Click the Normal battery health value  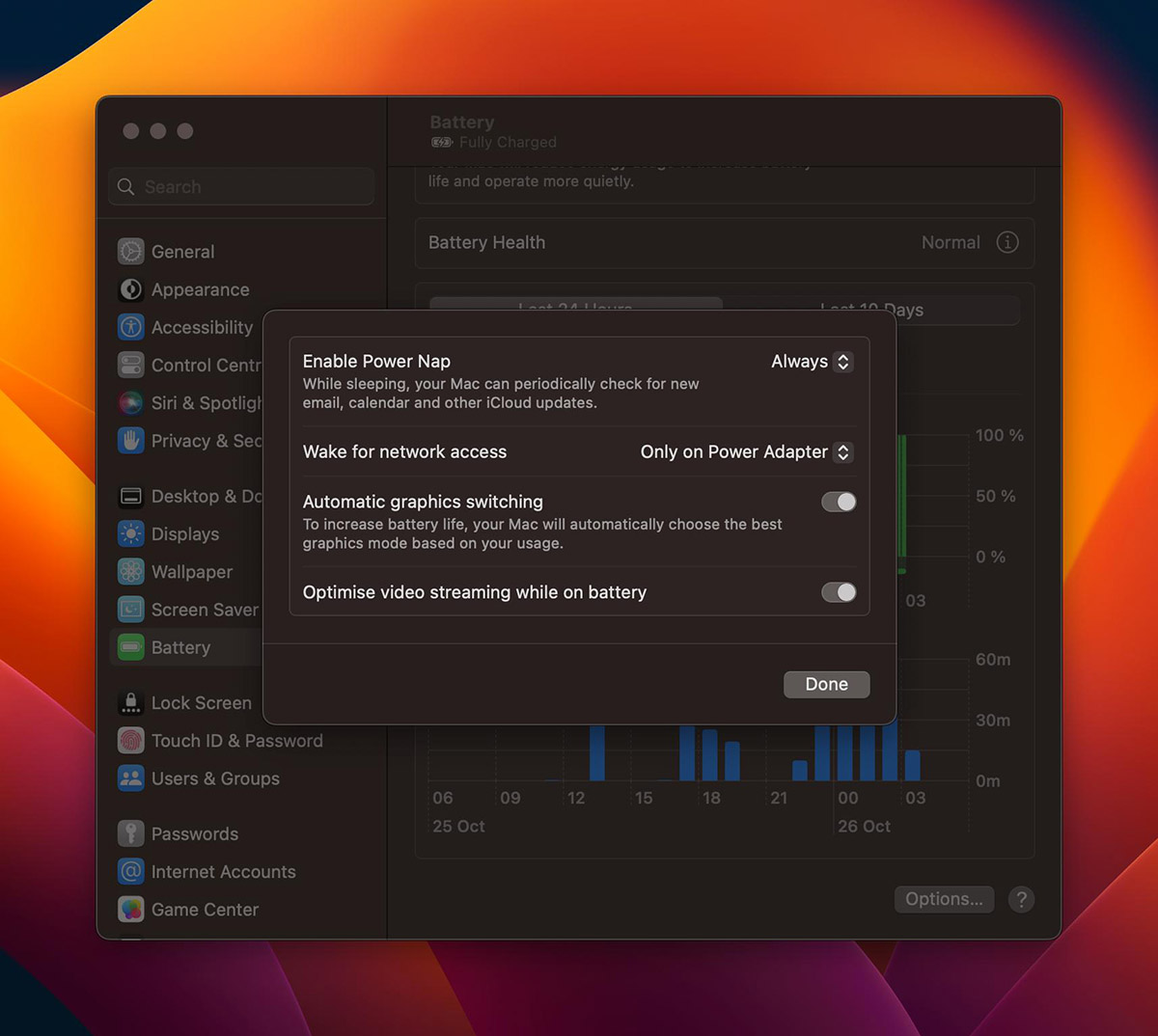pyautogui.click(x=951, y=243)
